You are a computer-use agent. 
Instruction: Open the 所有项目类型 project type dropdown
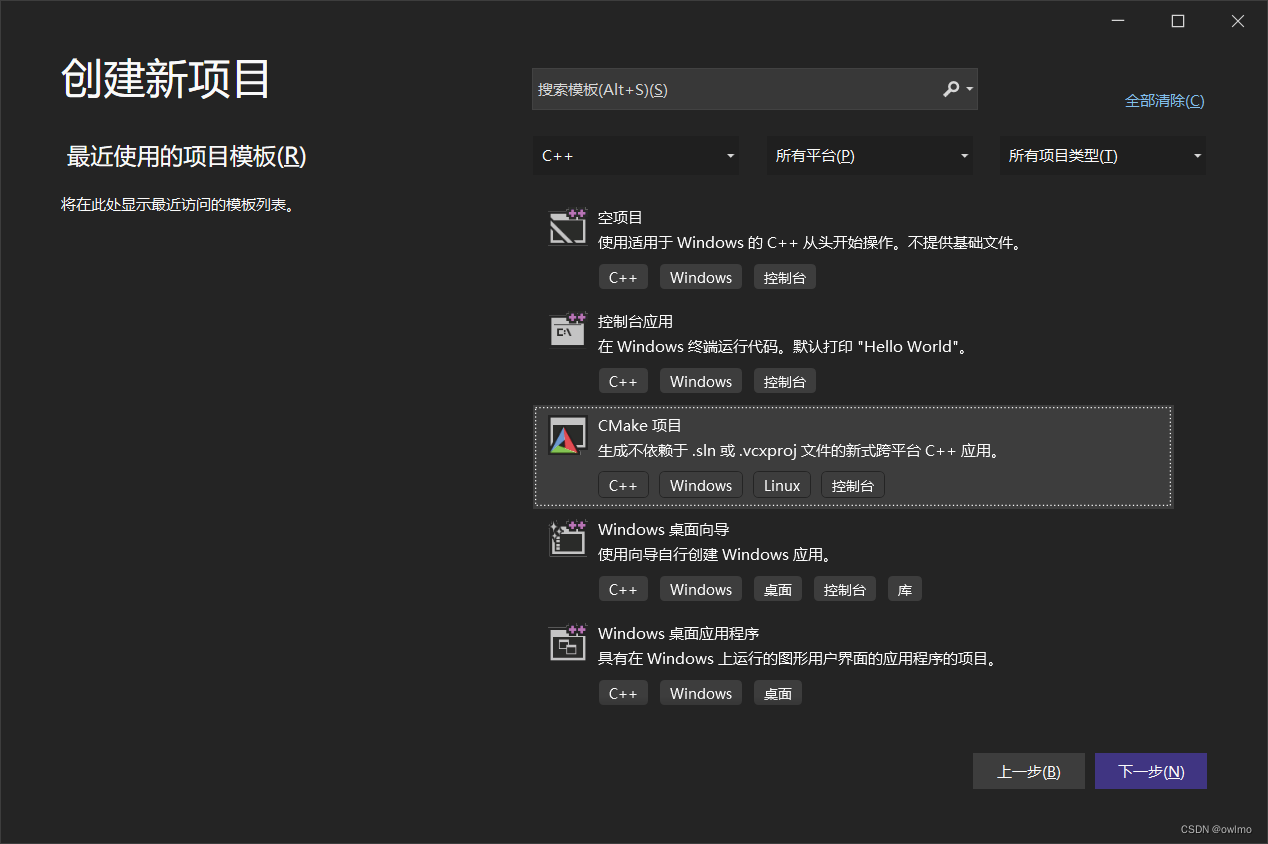point(1102,155)
